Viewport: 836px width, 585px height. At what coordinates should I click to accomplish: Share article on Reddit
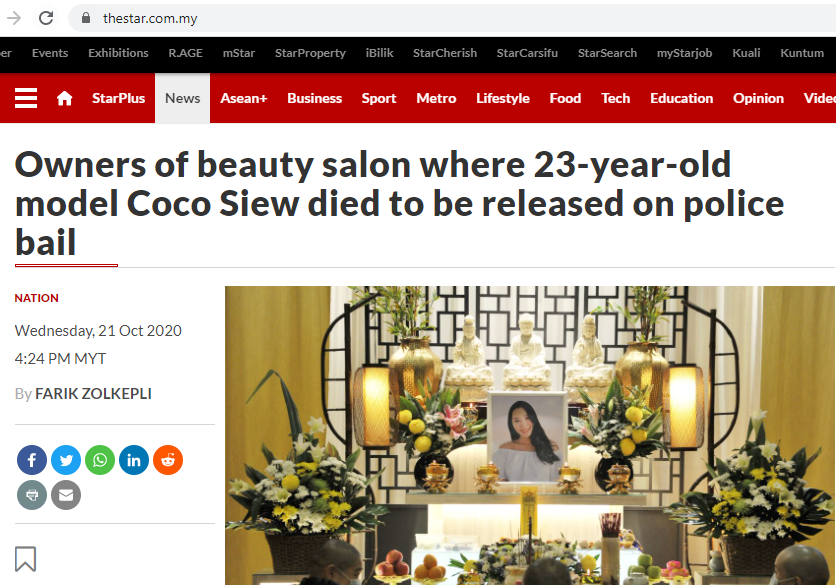click(168, 460)
